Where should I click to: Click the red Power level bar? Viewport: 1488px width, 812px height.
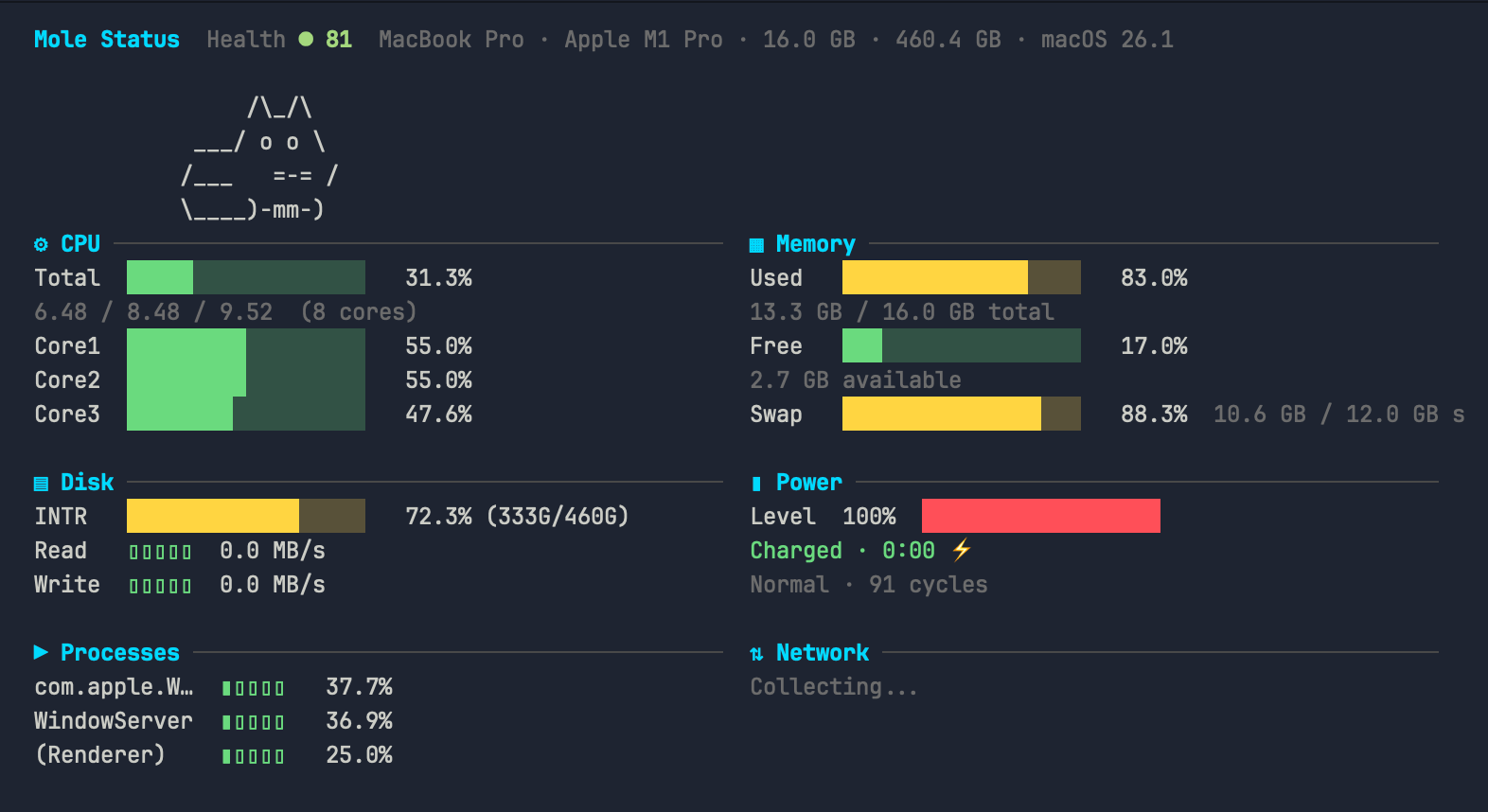click(x=1040, y=516)
